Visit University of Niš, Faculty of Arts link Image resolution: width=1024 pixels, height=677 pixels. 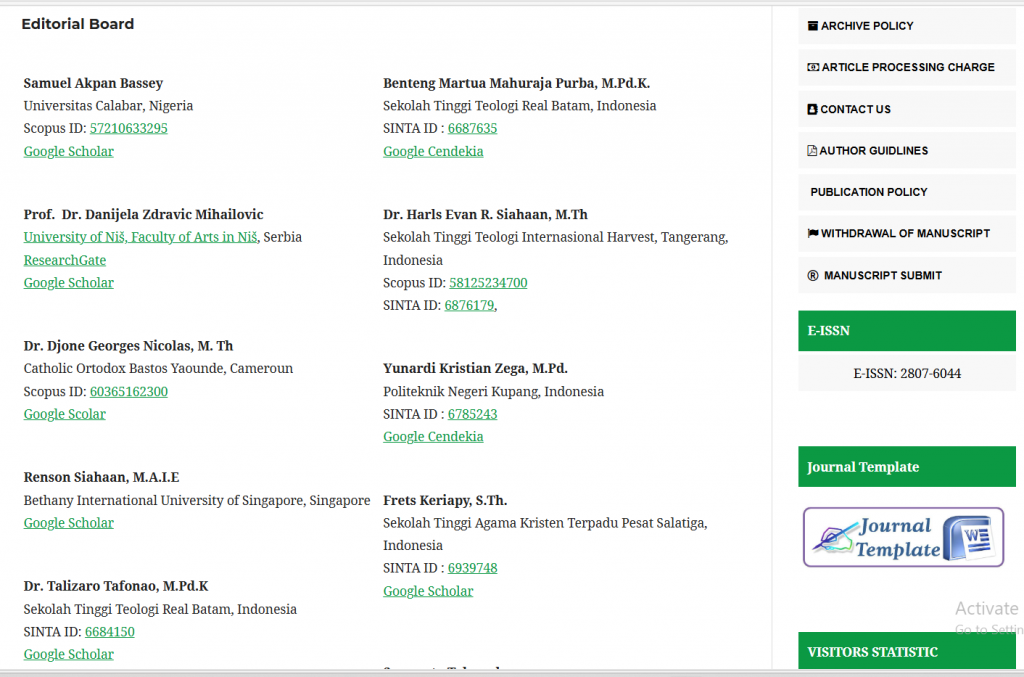(141, 238)
